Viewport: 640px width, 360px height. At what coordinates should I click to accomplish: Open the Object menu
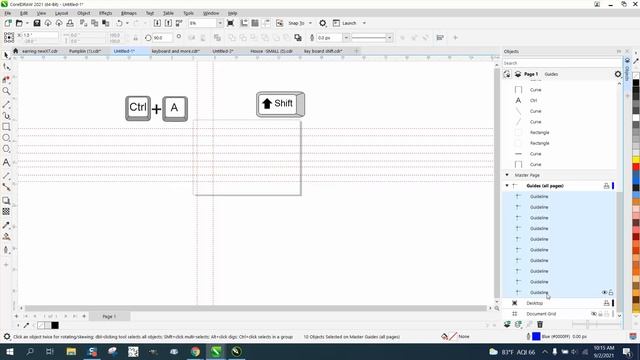point(84,13)
